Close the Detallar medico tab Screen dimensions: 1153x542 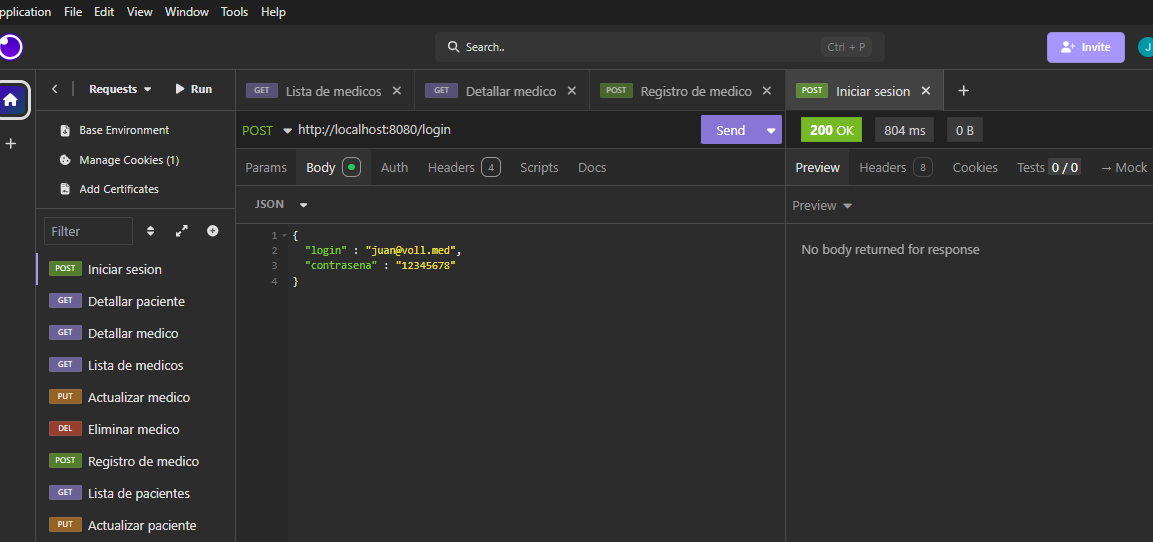click(x=571, y=91)
